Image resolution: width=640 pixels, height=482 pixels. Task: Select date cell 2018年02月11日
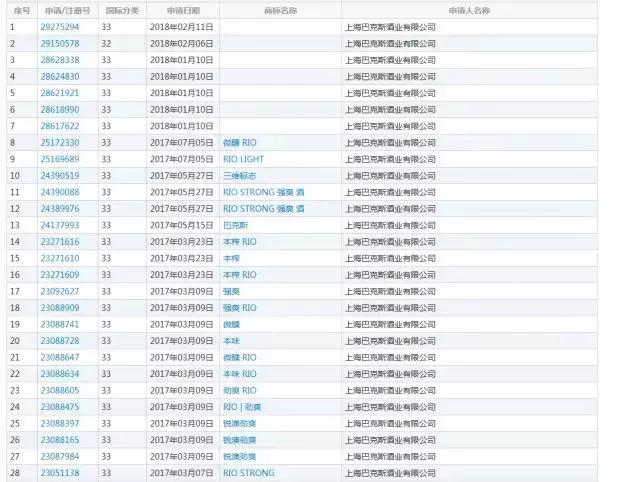point(182,27)
